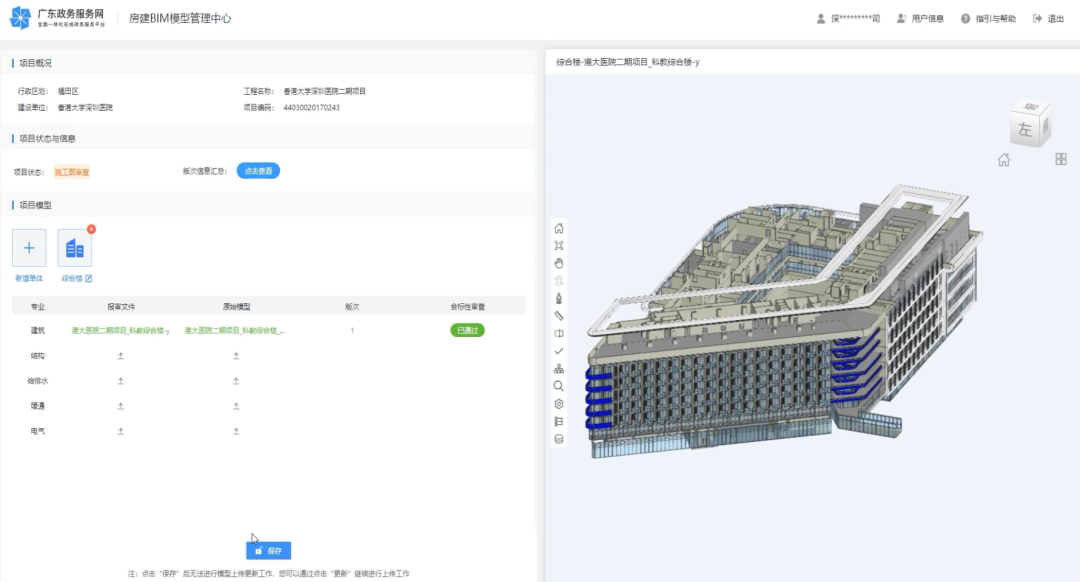Activate the first-person walk tool

coord(559,298)
